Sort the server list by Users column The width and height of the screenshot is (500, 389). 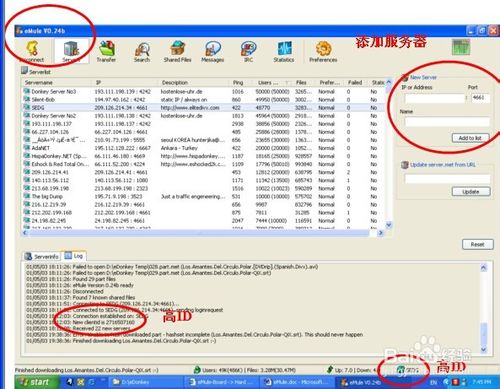tap(272, 82)
